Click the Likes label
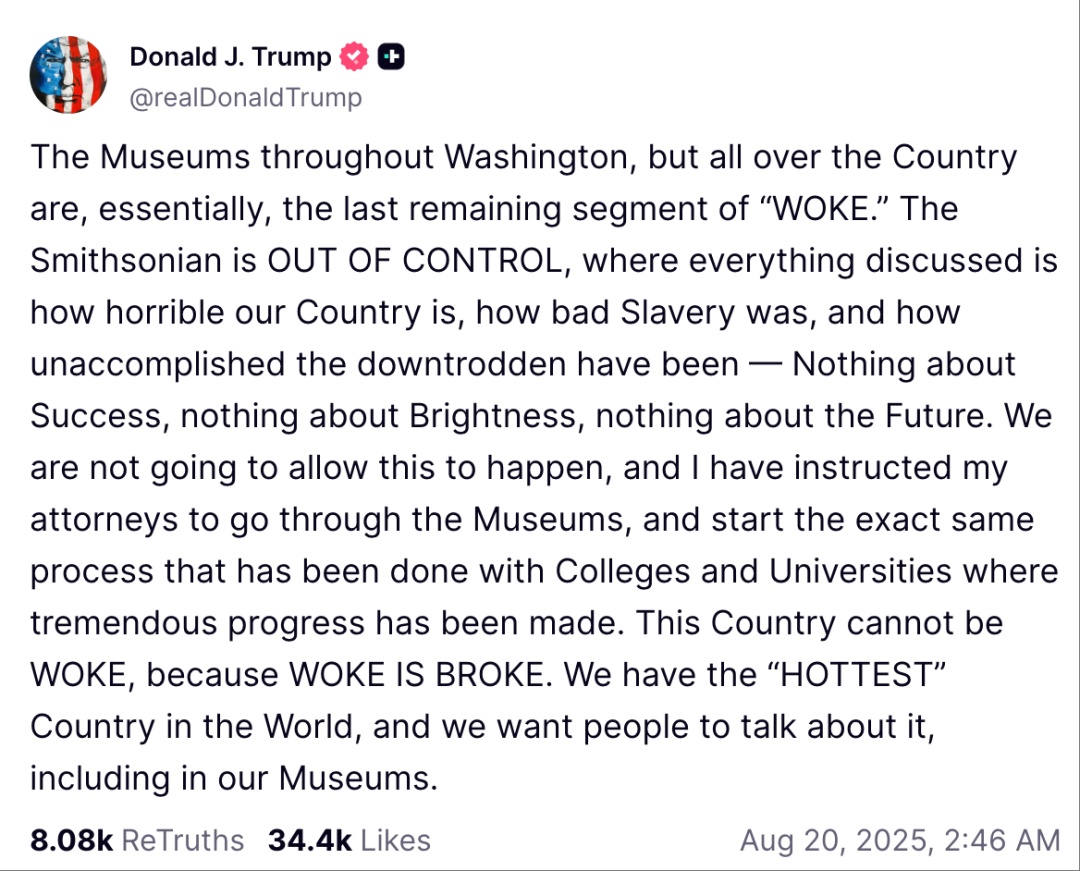This screenshot has height=871, width=1080. pos(395,841)
